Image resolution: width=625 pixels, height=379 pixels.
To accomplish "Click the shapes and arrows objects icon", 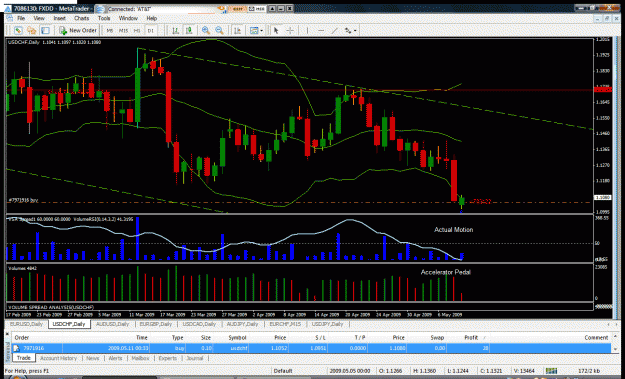I will (348, 30).
